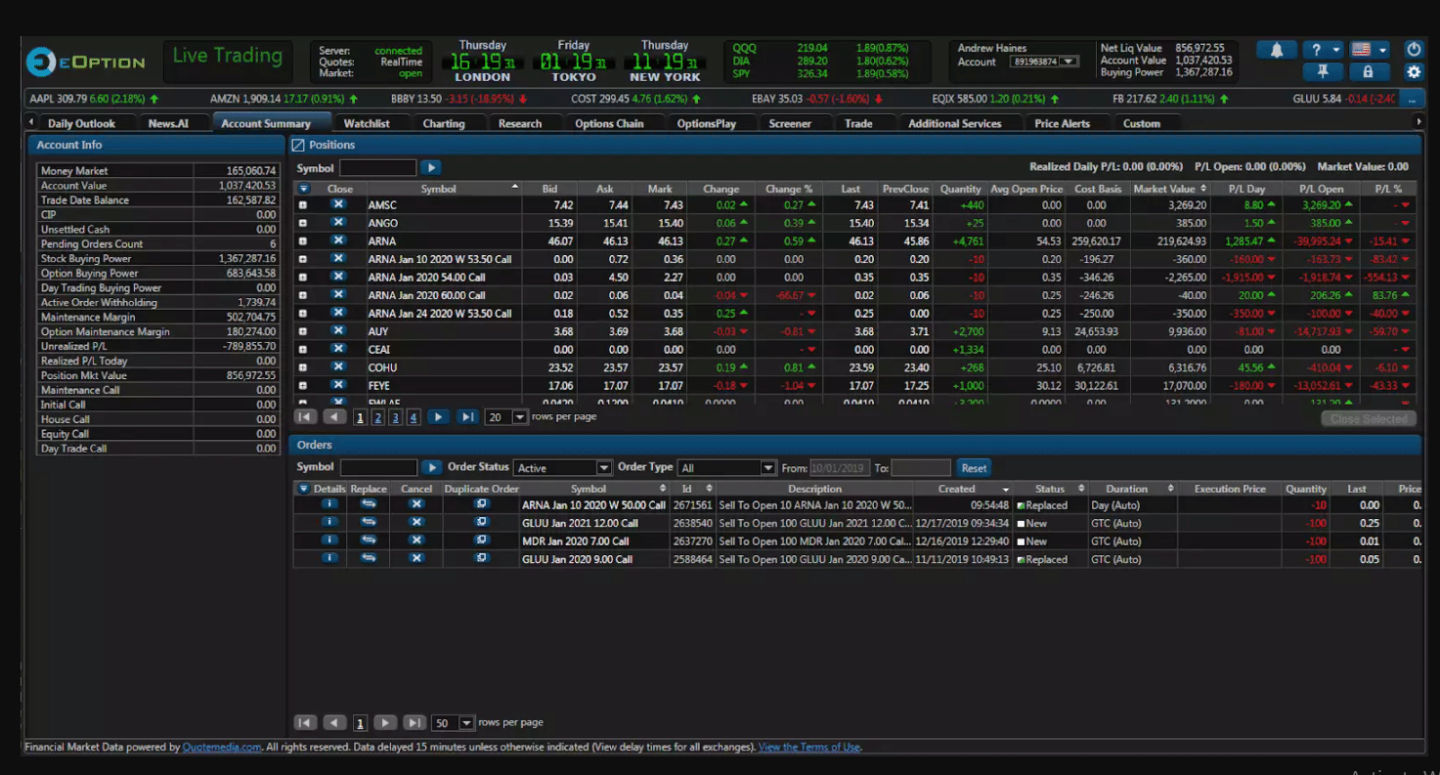The height and width of the screenshot is (775, 1440).
Task: Duplicate the MDR Jan 2020 7.00 order
Action: click(481, 540)
